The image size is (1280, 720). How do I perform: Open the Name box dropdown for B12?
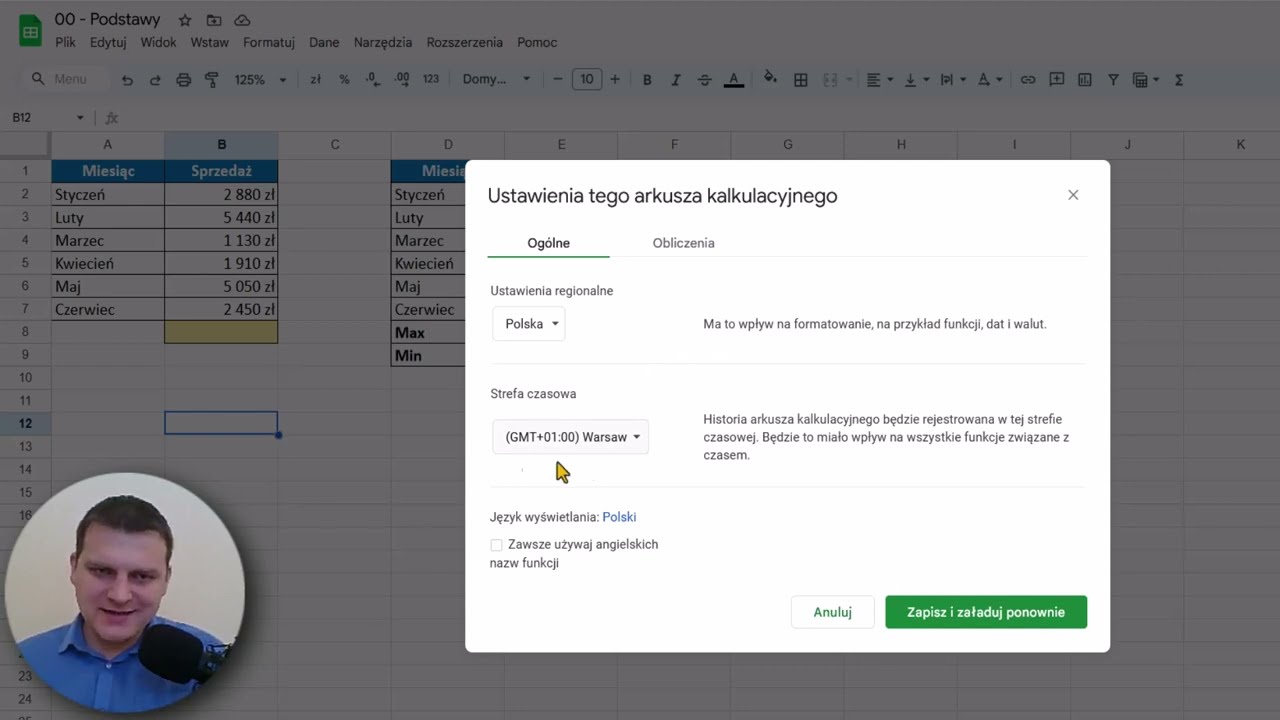80,118
